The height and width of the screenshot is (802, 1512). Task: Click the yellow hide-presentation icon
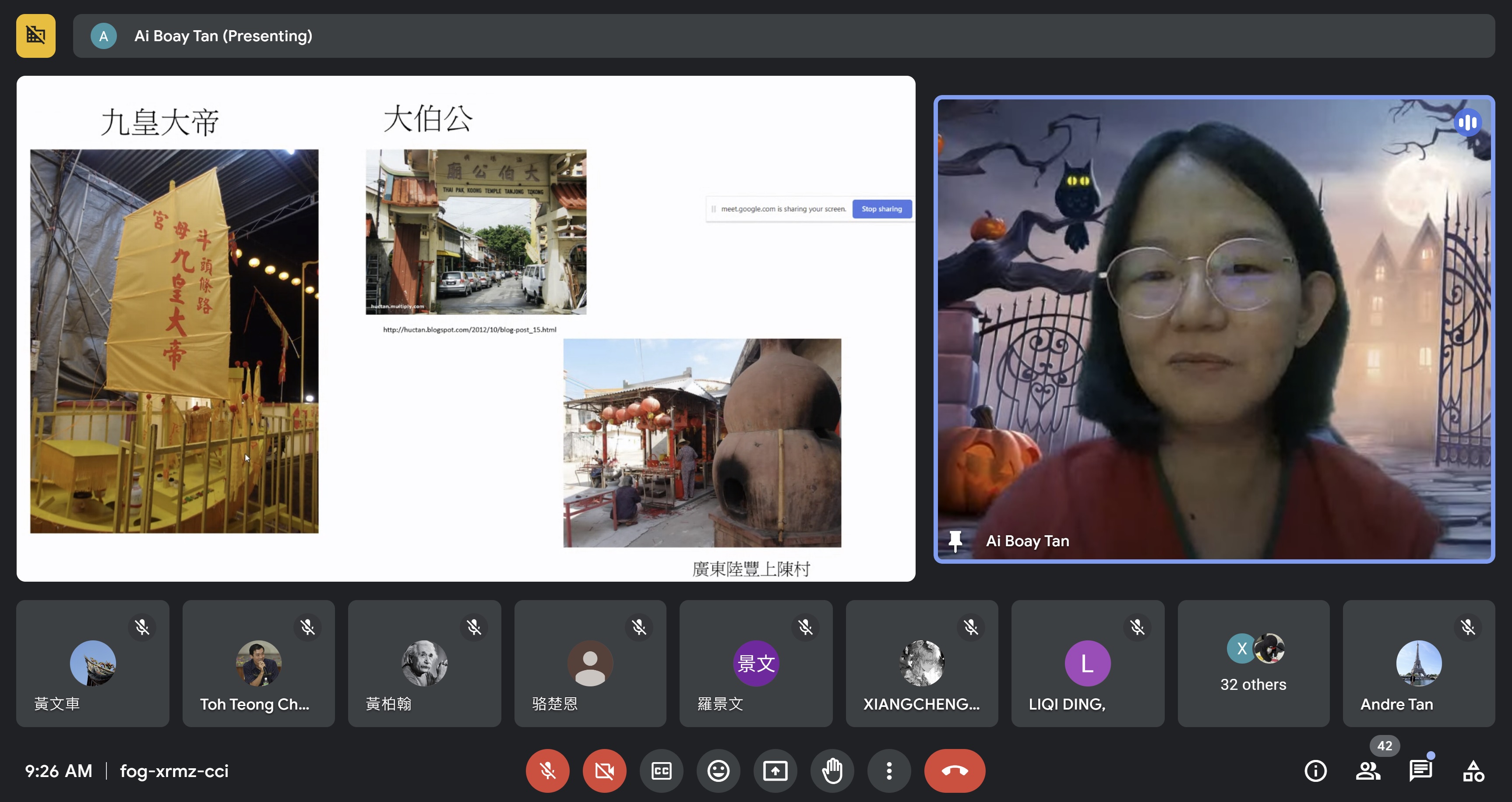tap(36, 36)
